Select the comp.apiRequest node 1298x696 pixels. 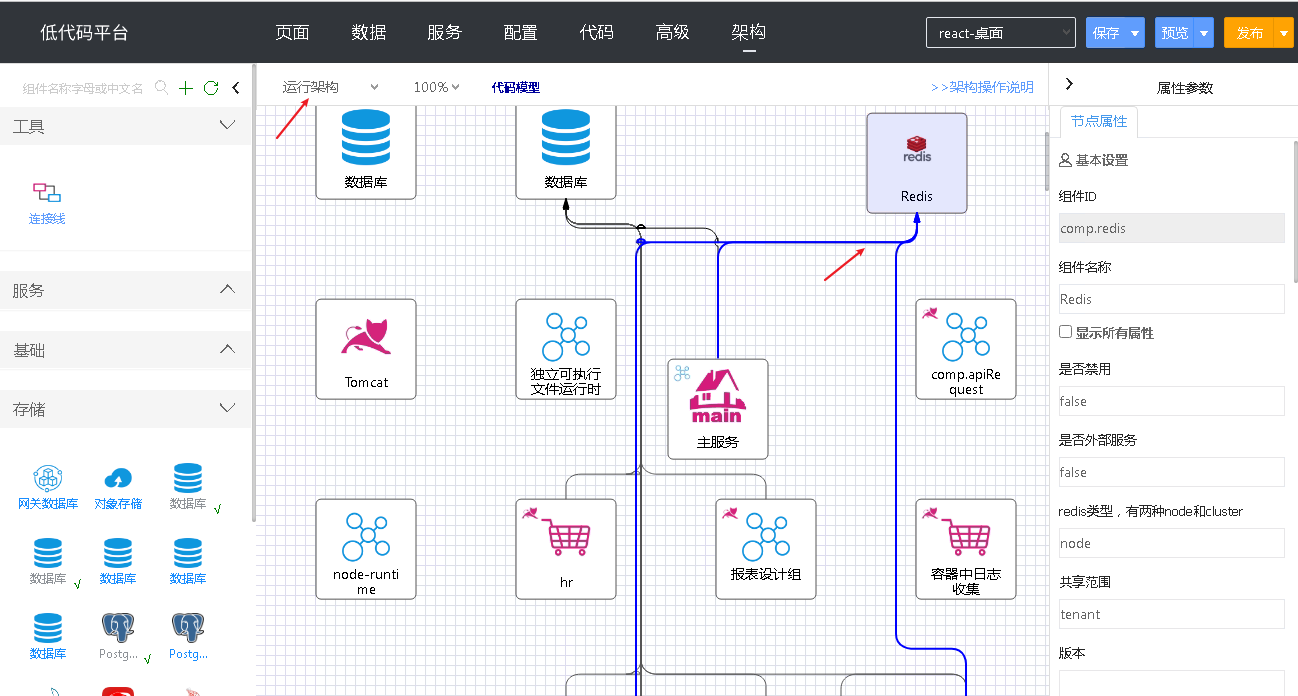(966, 349)
